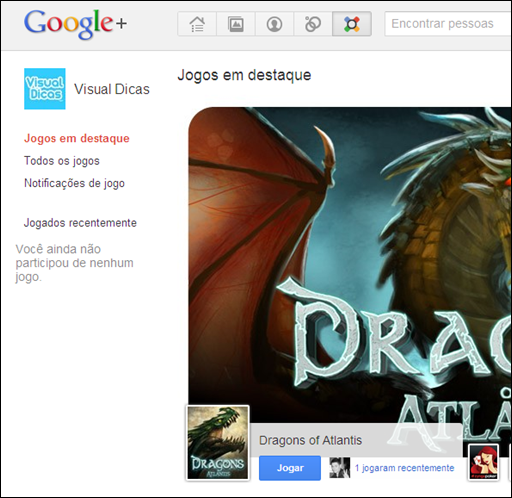Click the Jogos em destaque page heading
The image size is (512, 498).
244,75
